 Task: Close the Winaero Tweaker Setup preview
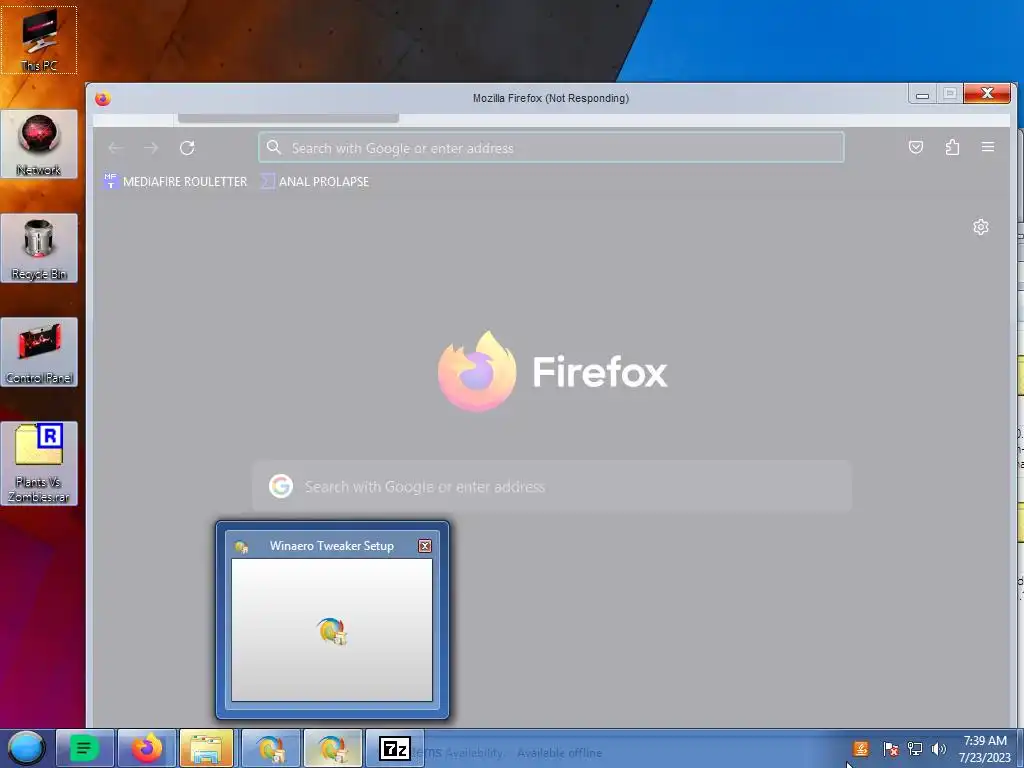pos(424,546)
